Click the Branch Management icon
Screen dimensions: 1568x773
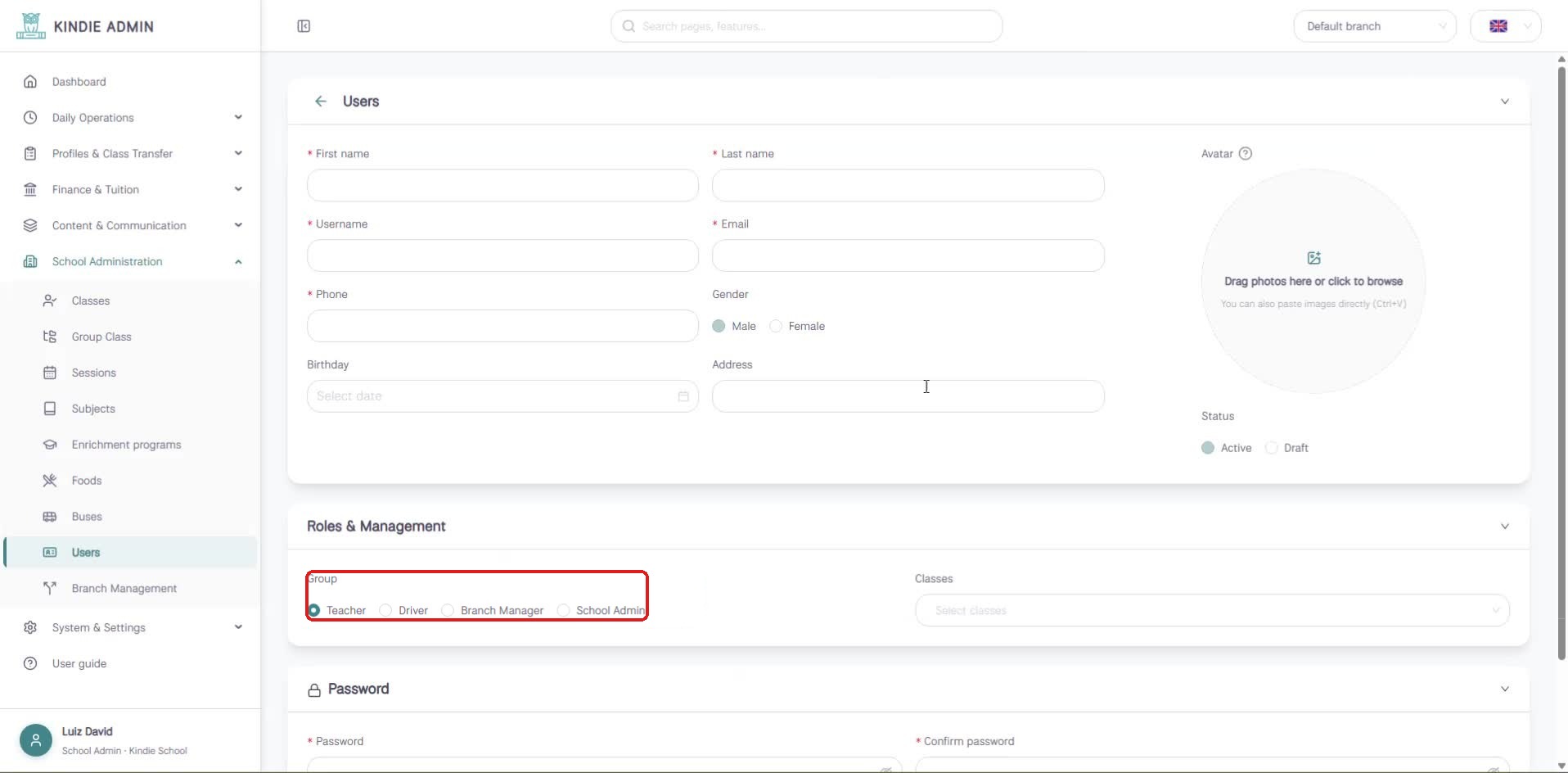(50, 589)
